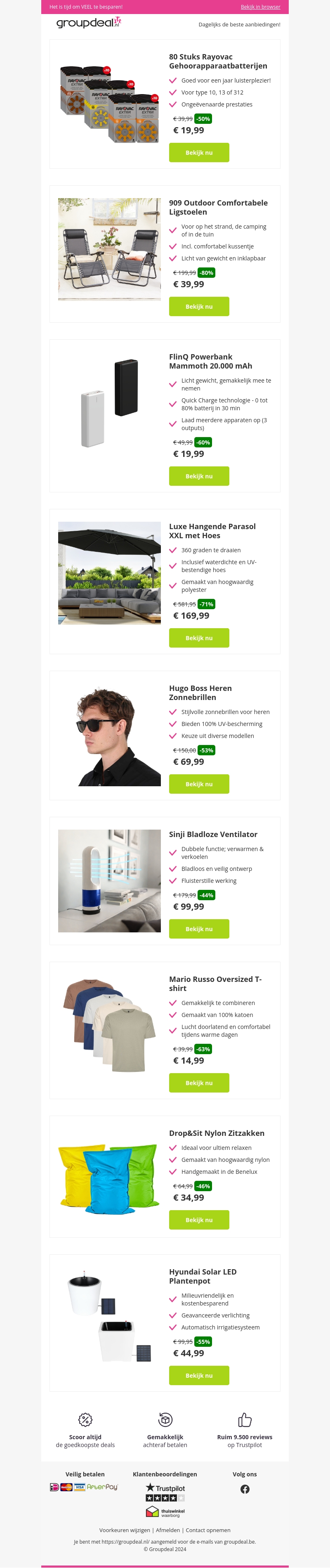This screenshot has width=330, height=1568.
Task: Click the Groupdeal logo
Action: coord(89,23)
